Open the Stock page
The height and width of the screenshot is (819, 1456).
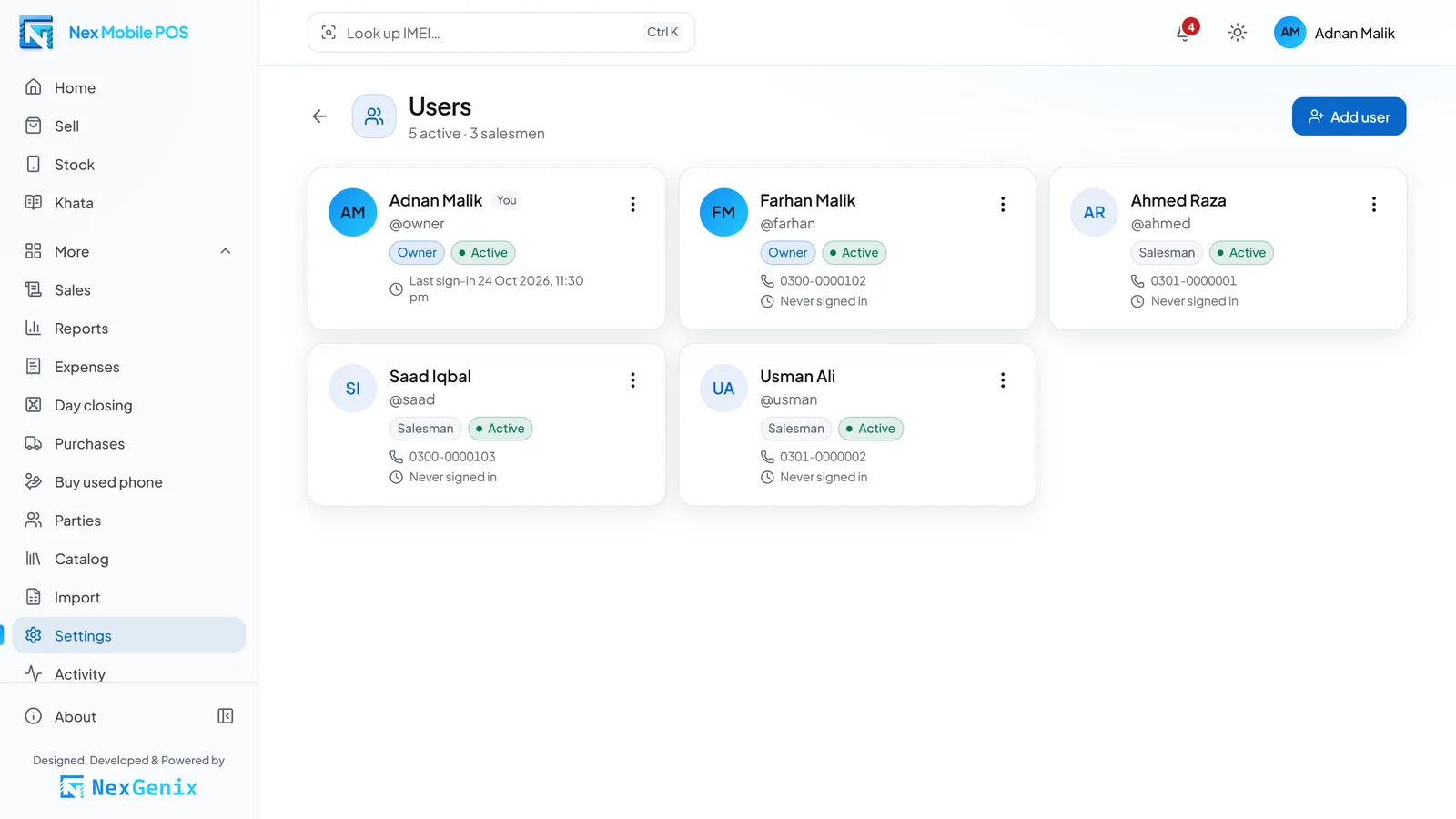point(129,165)
